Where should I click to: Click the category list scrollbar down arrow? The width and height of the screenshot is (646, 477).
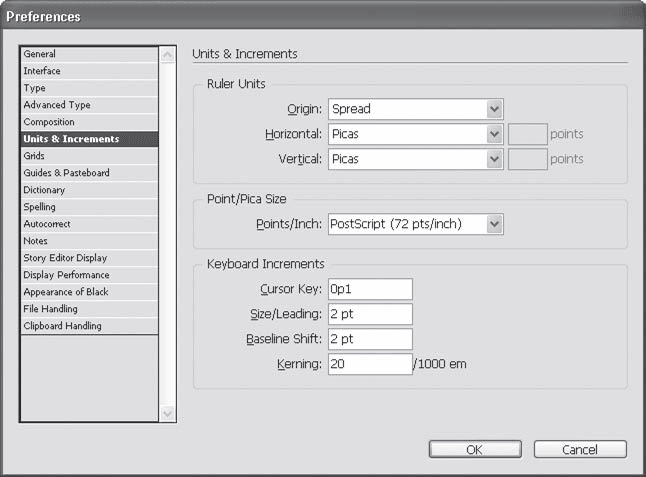(x=167, y=413)
